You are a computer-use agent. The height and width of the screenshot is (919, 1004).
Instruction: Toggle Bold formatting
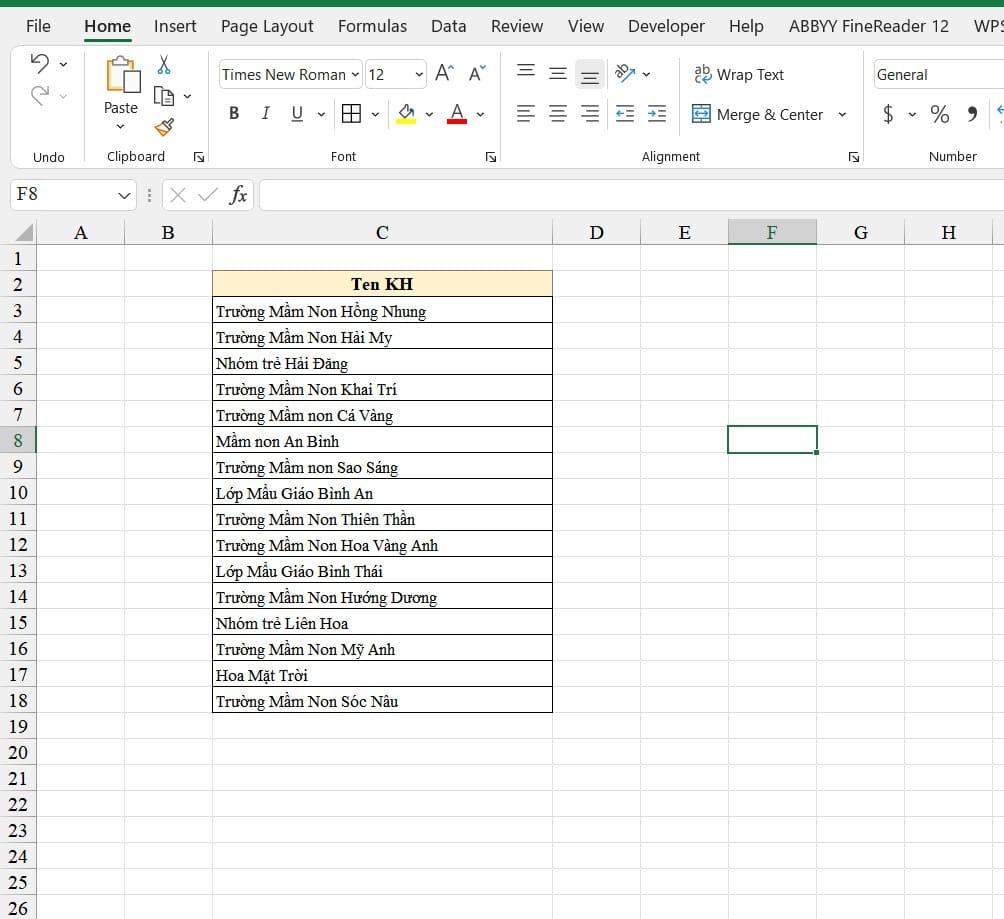coord(234,114)
